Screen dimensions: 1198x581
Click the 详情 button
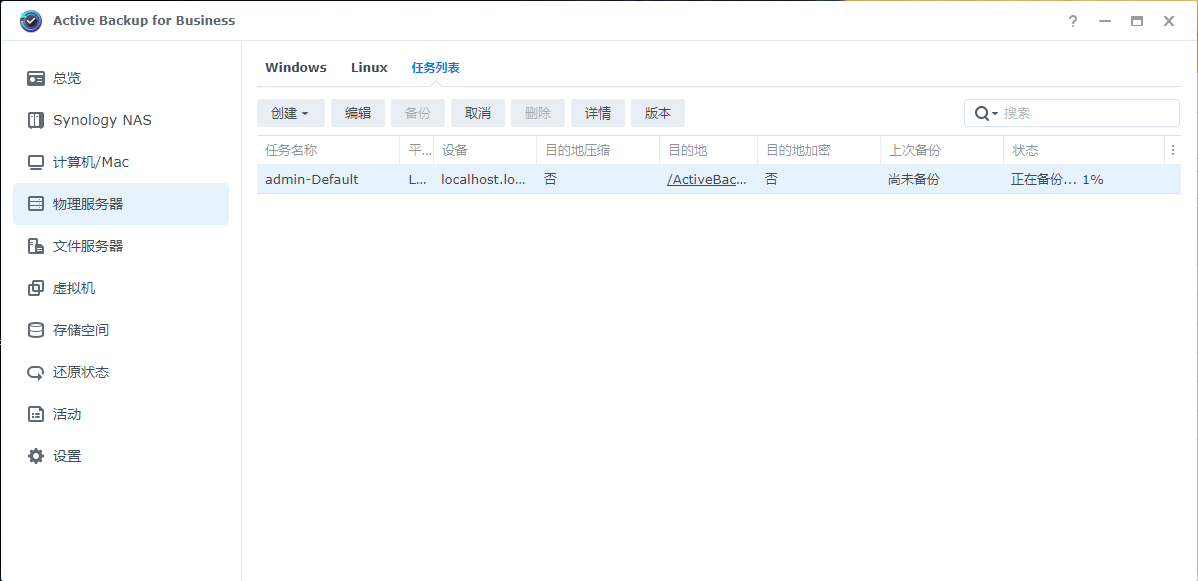coord(597,113)
